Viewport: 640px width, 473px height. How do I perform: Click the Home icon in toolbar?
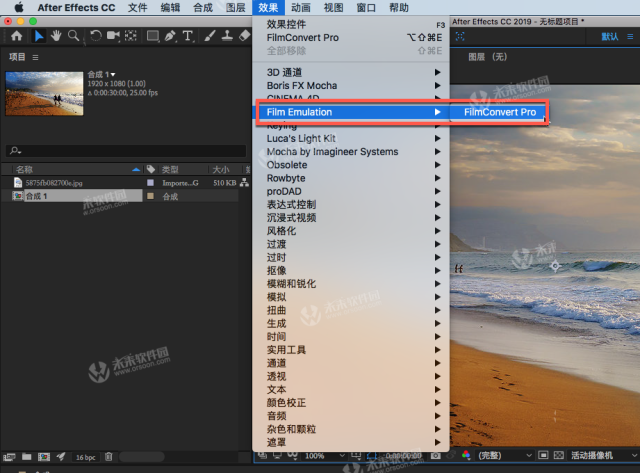17,36
